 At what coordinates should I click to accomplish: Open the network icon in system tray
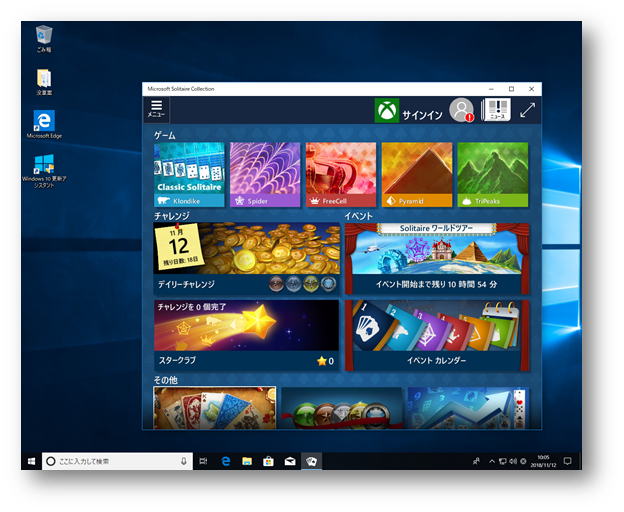click(503, 461)
